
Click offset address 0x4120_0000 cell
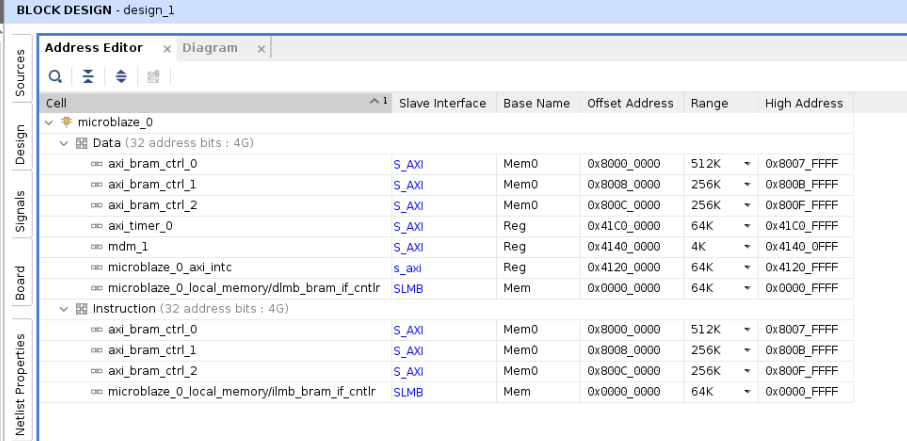[624, 267]
